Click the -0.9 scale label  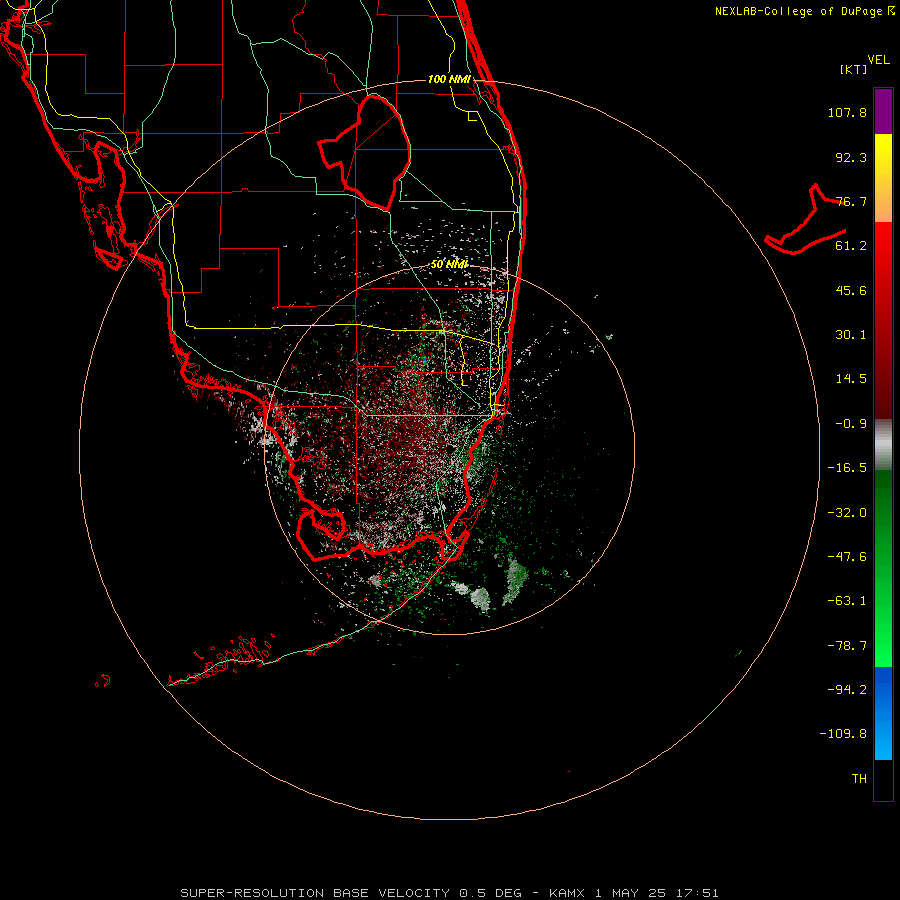851,424
